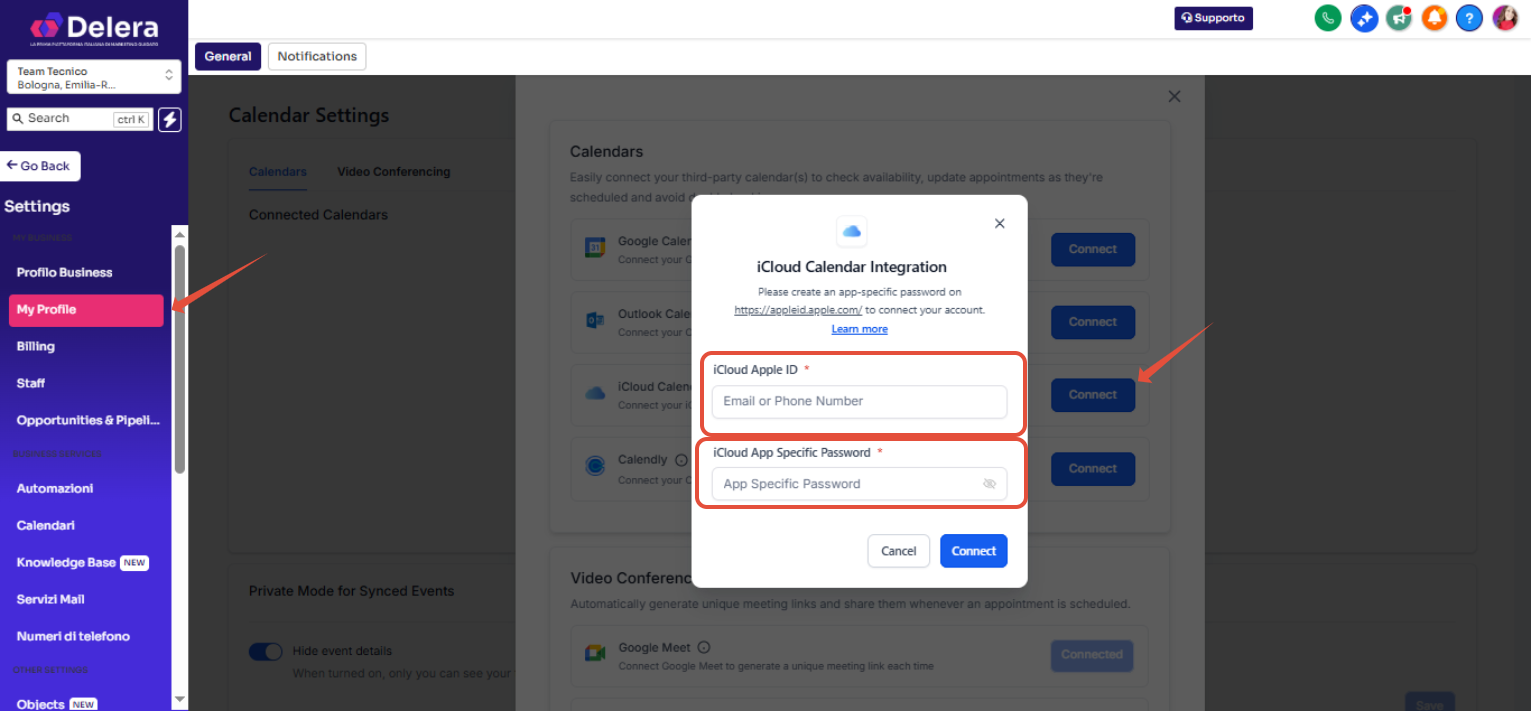The width and height of the screenshot is (1531, 711).
Task: Connect Google Calendar
Action: coord(1093,249)
